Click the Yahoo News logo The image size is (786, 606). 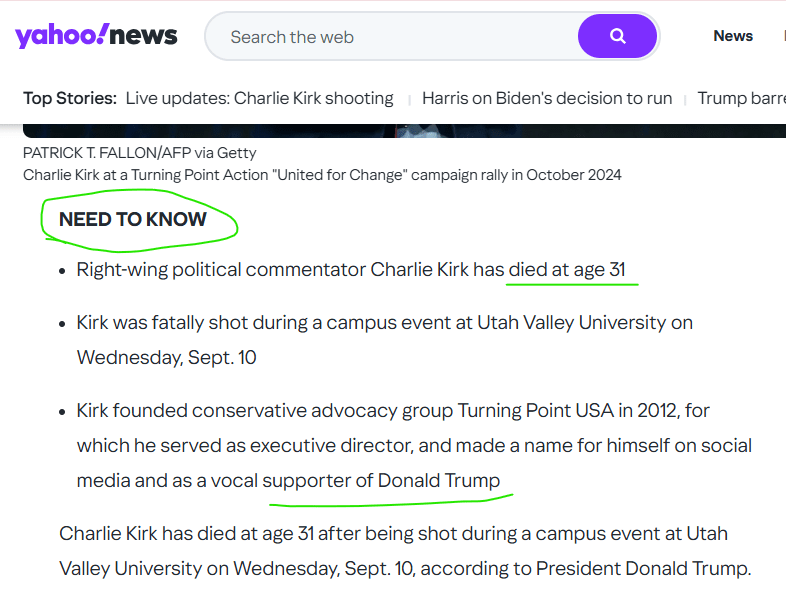click(x=96, y=37)
